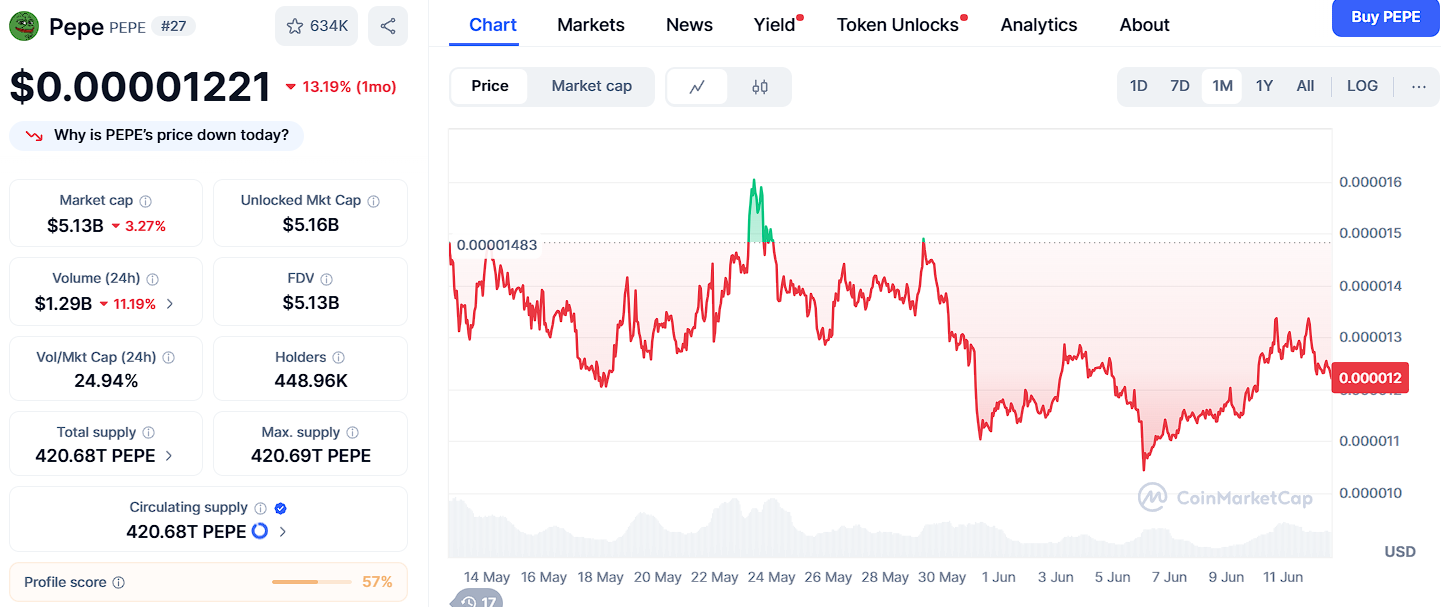Expand Volume (24h) details chevron
Viewport: 1441px width, 607px height.
point(170,304)
